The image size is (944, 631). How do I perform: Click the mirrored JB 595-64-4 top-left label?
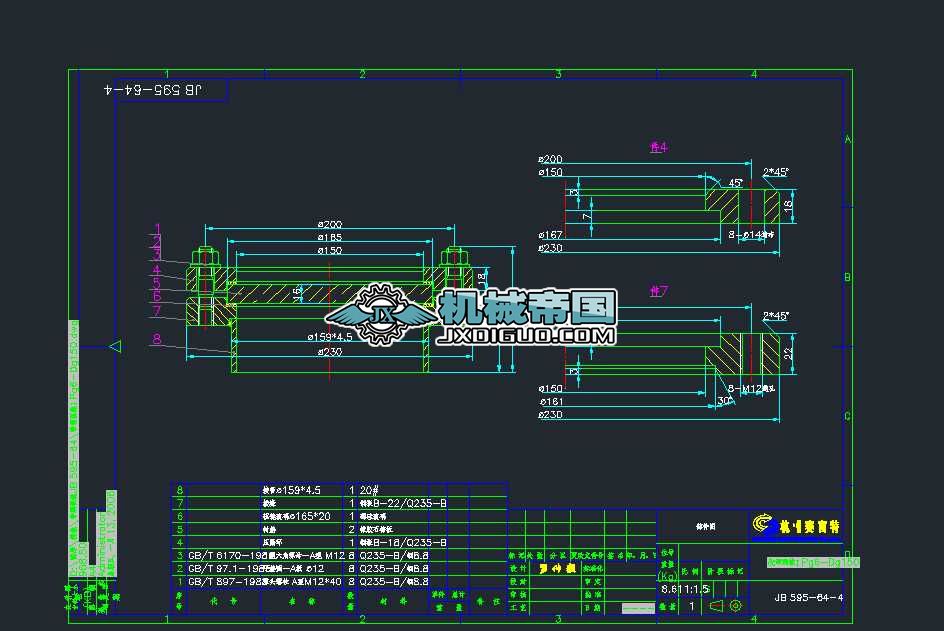tap(153, 90)
